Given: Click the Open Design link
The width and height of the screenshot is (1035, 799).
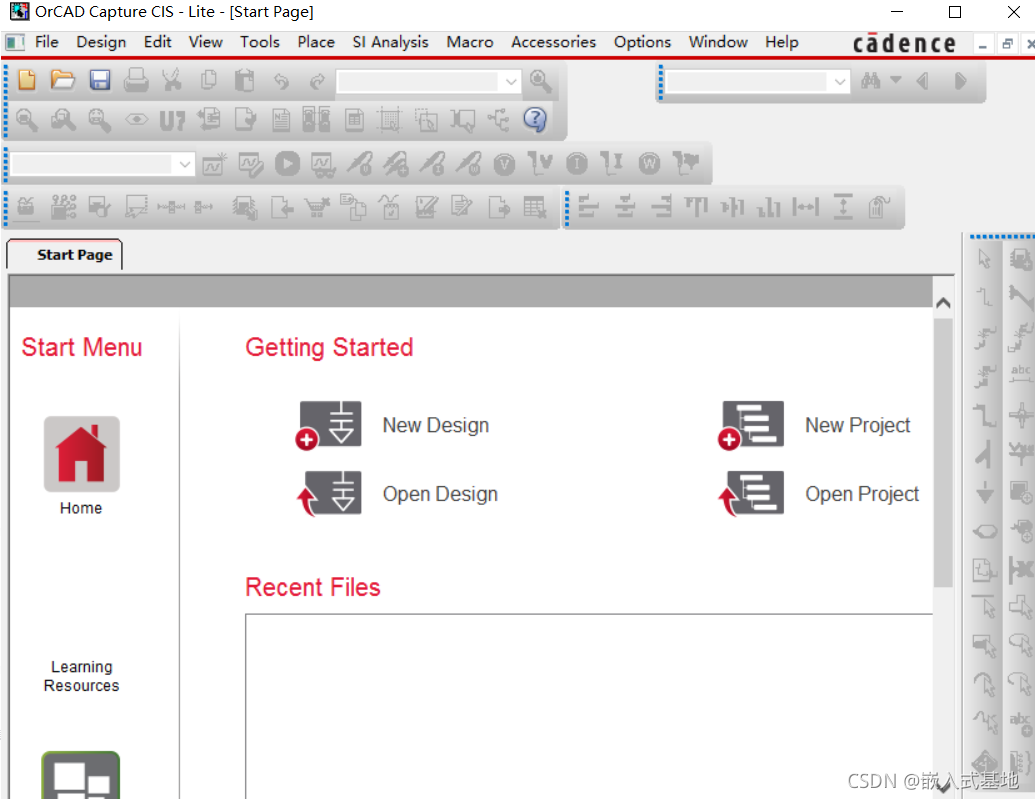Looking at the screenshot, I should click(440, 494).
